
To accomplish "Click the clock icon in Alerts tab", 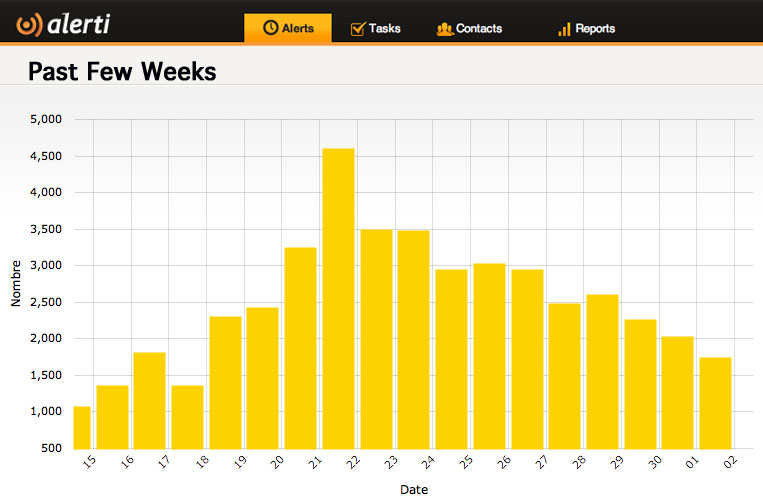I will (x=270, y=28).
